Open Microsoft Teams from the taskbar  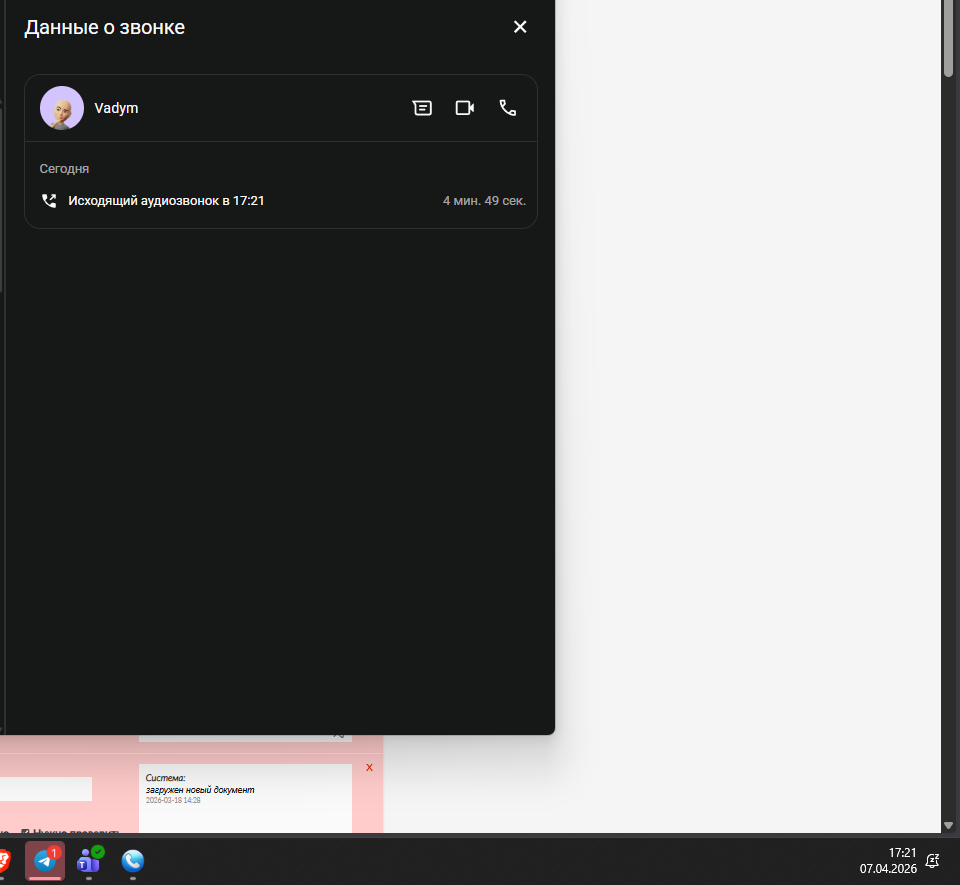(x=89, y=861)
